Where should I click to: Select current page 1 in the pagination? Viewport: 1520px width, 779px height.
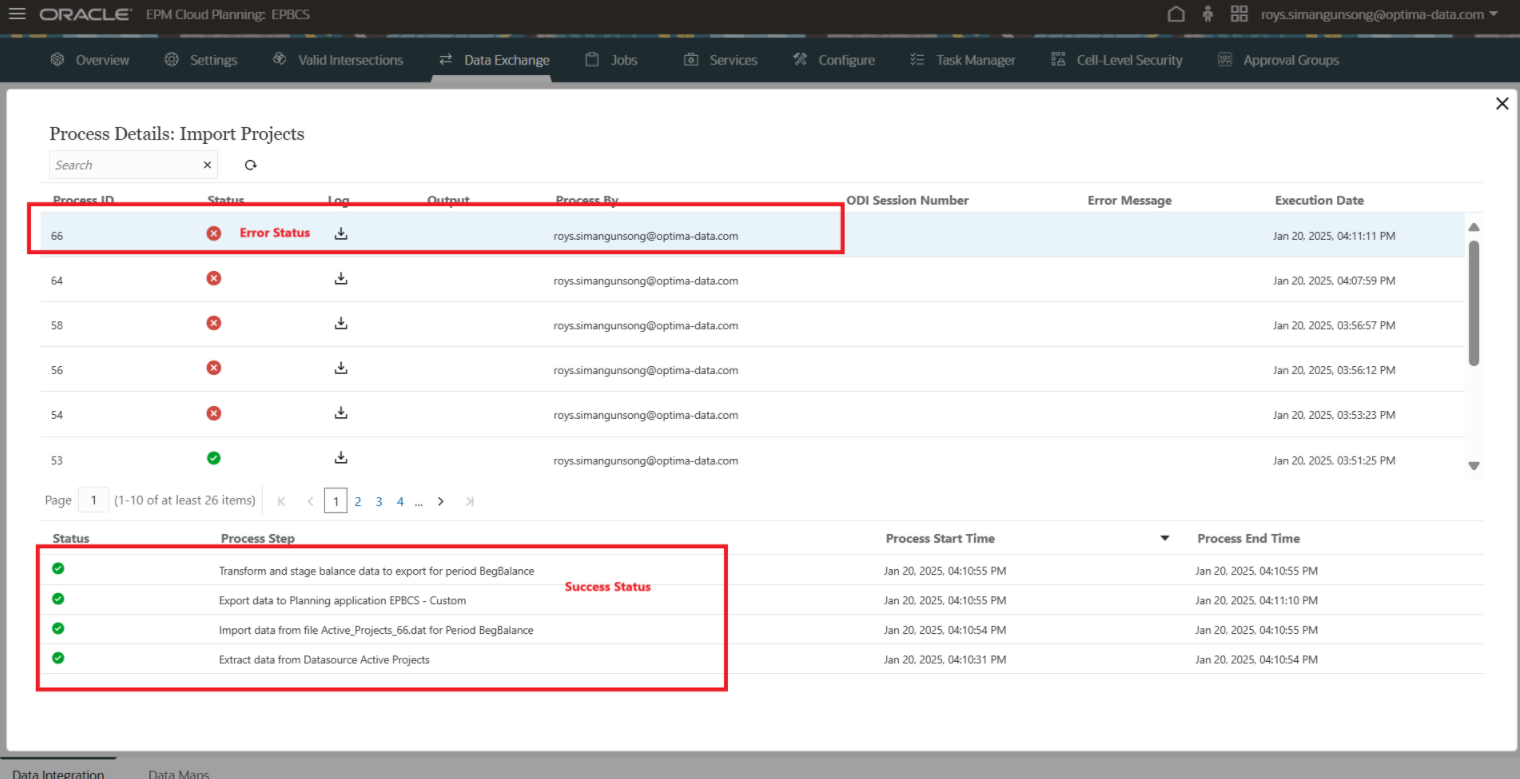(336, 501)
